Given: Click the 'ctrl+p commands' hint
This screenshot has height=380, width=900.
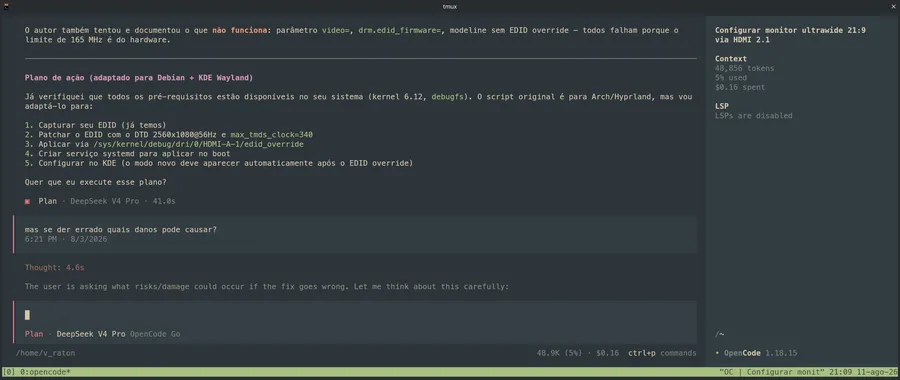Looking at the screenshot, I should point(662,353).
